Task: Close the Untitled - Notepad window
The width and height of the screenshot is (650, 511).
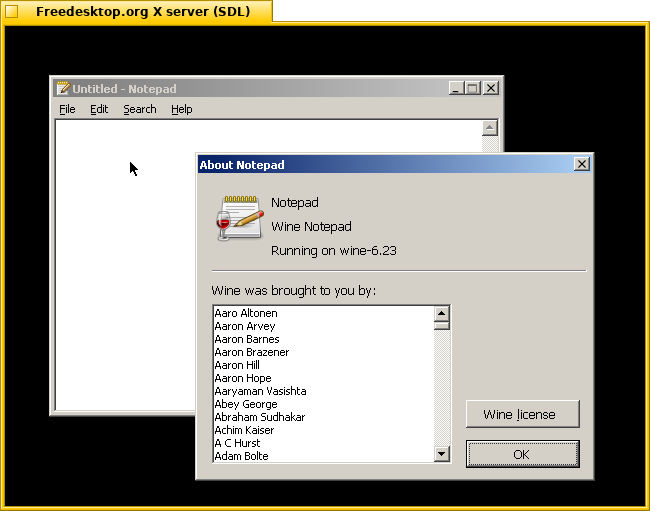Action: (x=491, y=88)
